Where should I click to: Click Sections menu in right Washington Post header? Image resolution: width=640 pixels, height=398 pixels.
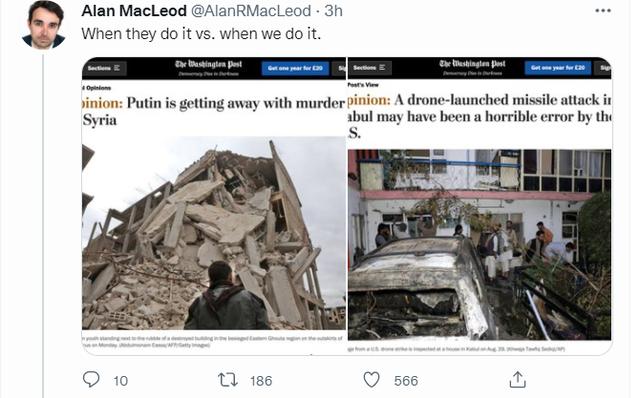coord(370,68)
